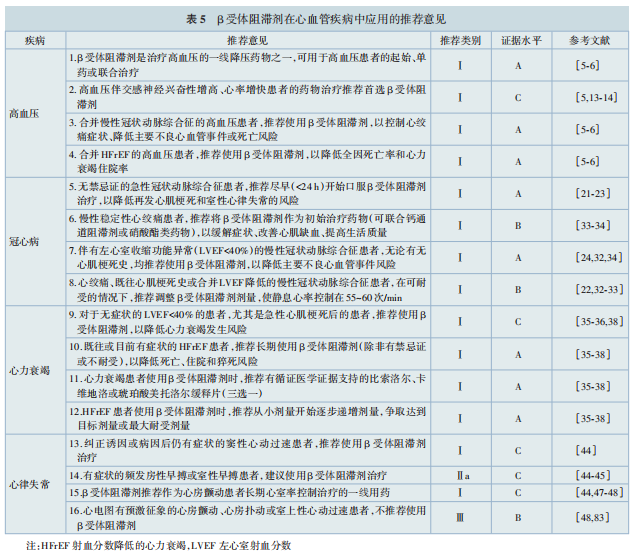Click the table title starting 表 5
Image resolution: width=638 pixels, height=559 pixels.
point(316,19)
